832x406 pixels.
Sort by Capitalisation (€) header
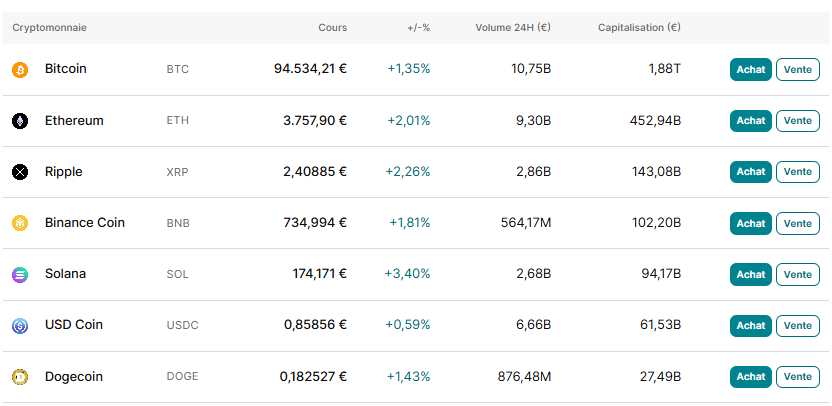tap(639, 28)
